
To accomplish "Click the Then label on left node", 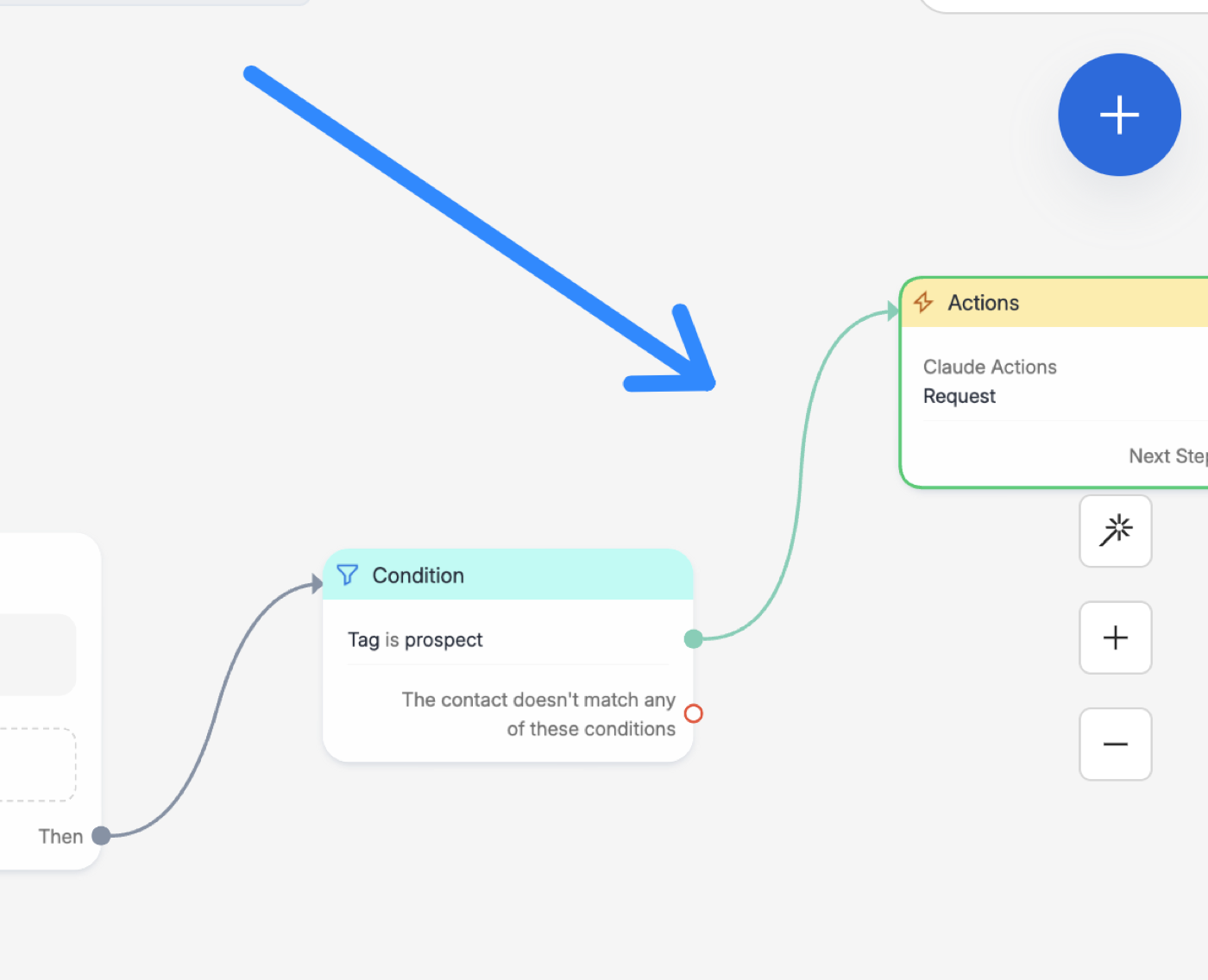I will [x=60, y=836].
